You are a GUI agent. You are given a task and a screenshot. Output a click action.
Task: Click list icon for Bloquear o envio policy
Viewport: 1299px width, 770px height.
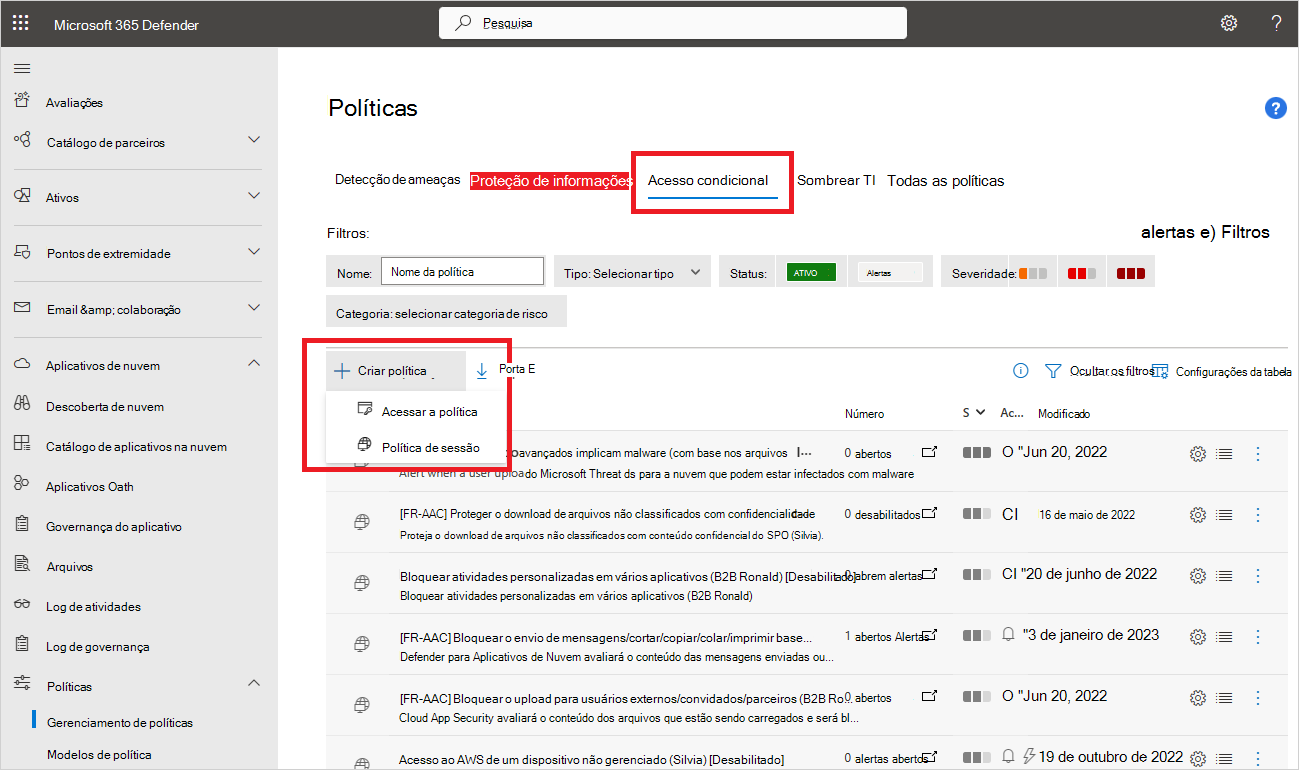click(1224, 637)
